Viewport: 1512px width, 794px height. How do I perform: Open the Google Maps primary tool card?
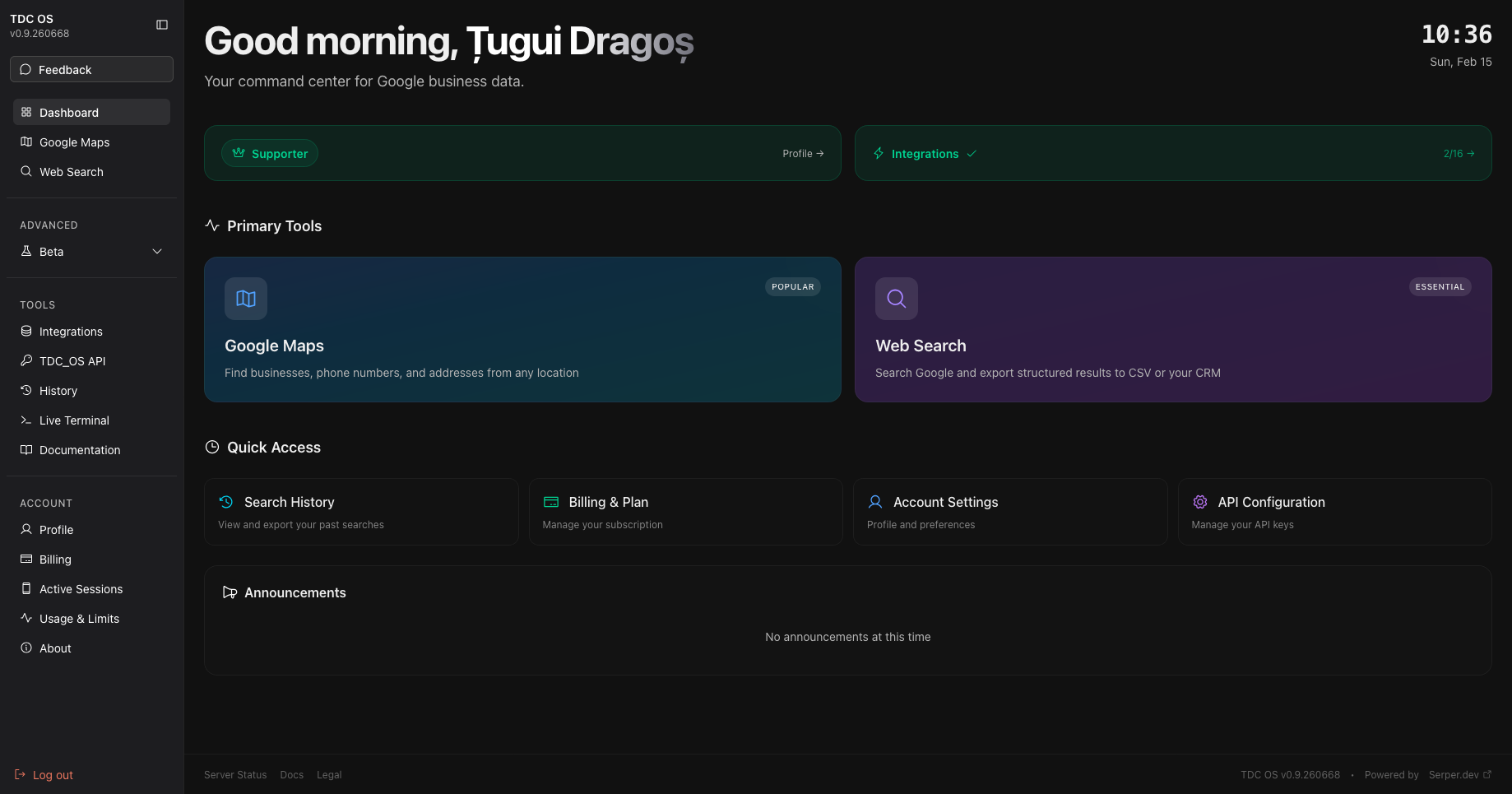point(522,329)
